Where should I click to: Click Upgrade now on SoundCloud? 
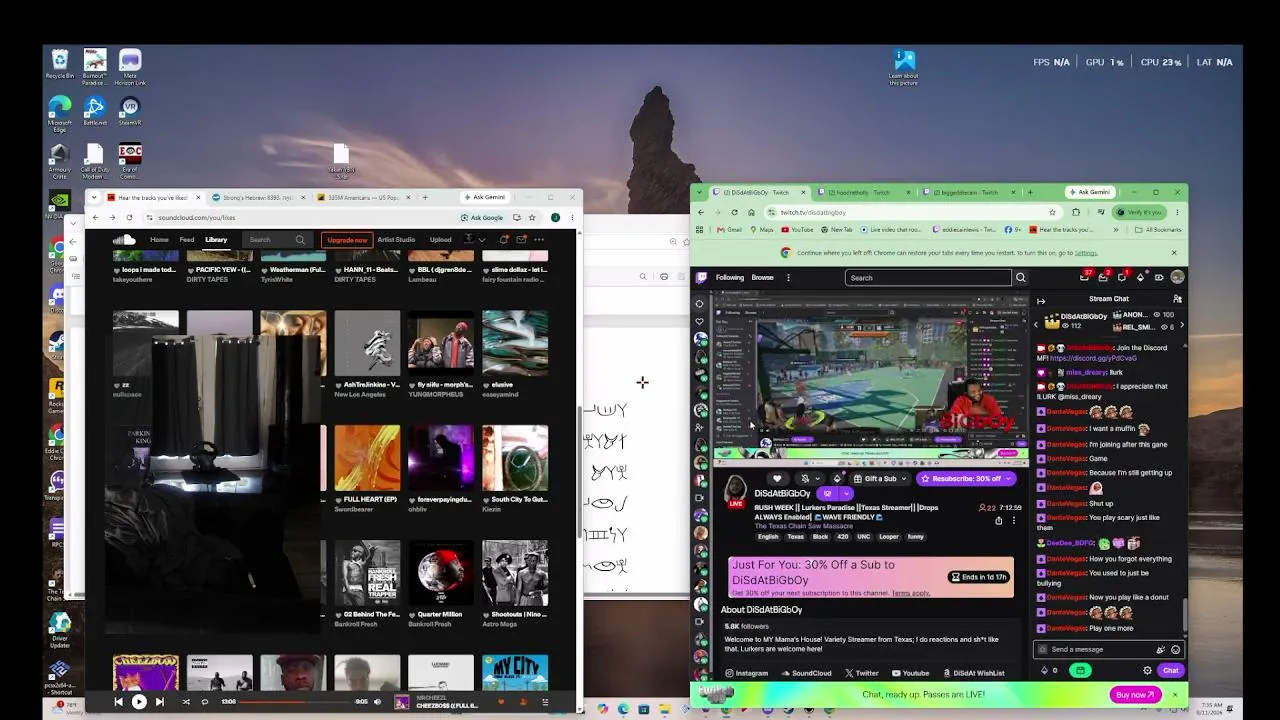tap(347, 240)
